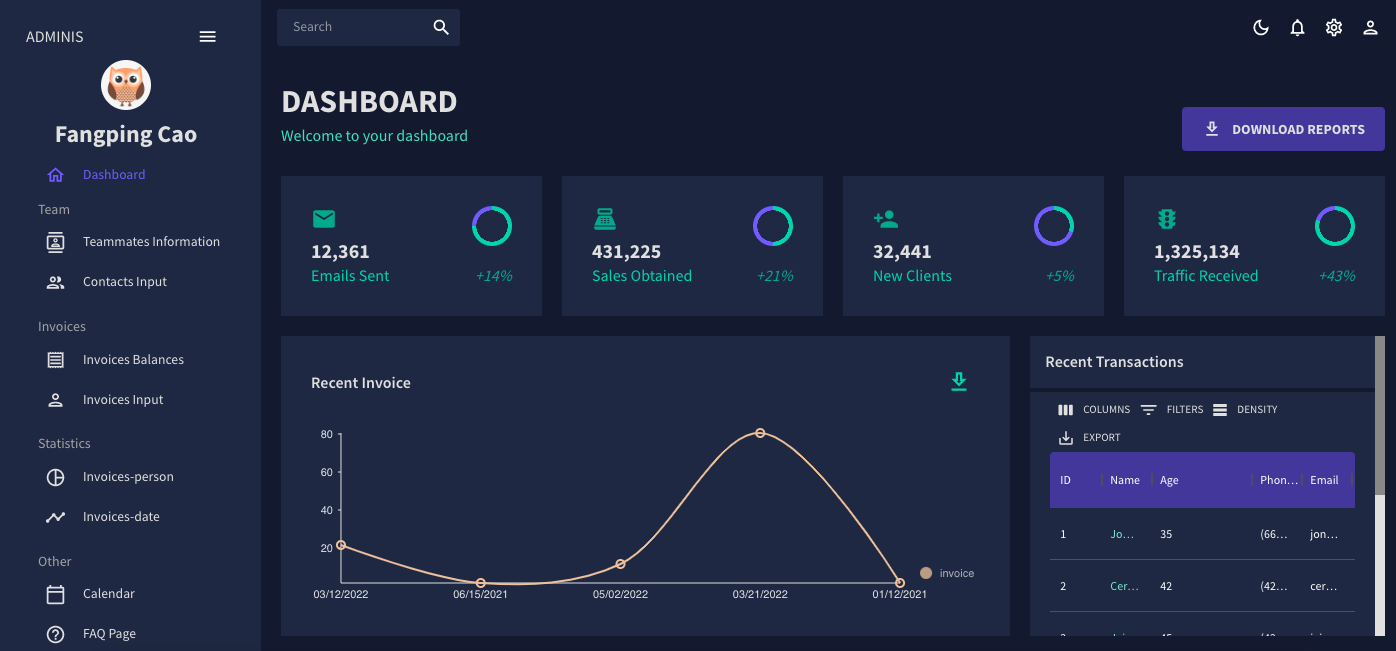The height and width of the screenshot is (651, 1396).
Task: Click Traffic Received progress ring
Action: (x=1335, y=226)
